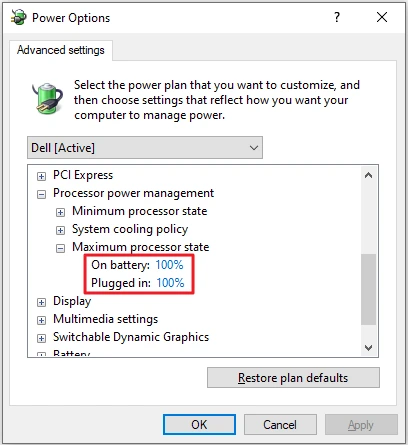Click the Apply button

[x=361, y=425]
